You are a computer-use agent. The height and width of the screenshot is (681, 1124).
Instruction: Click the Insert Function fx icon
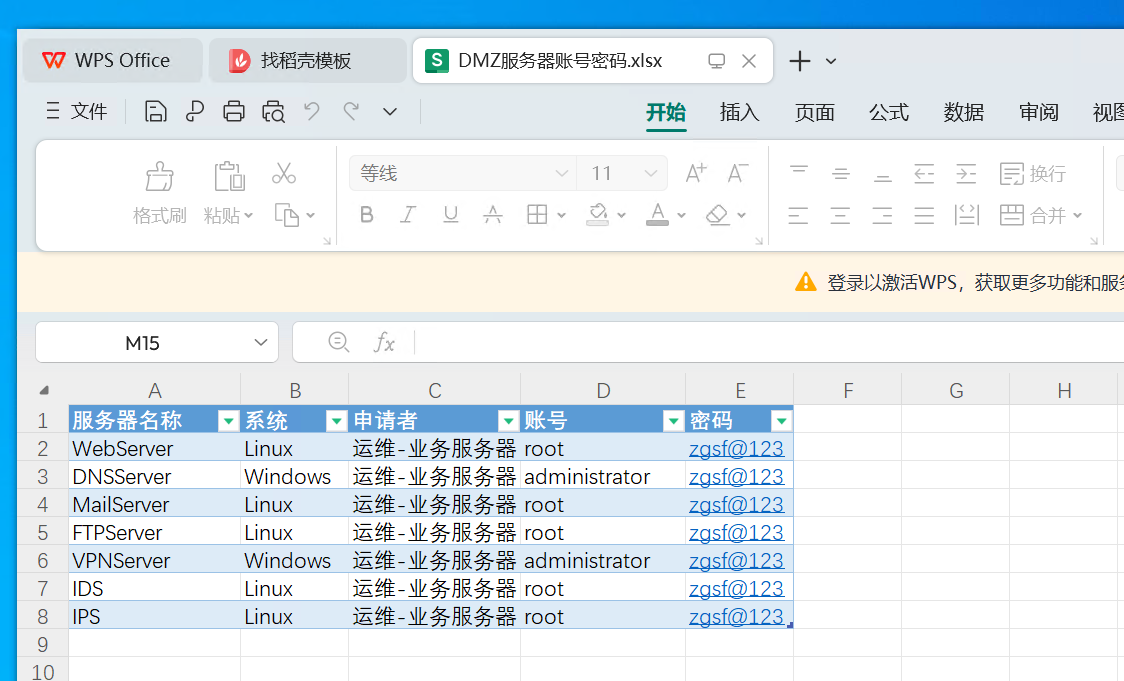pyautogui.click(x=384, y=343)
